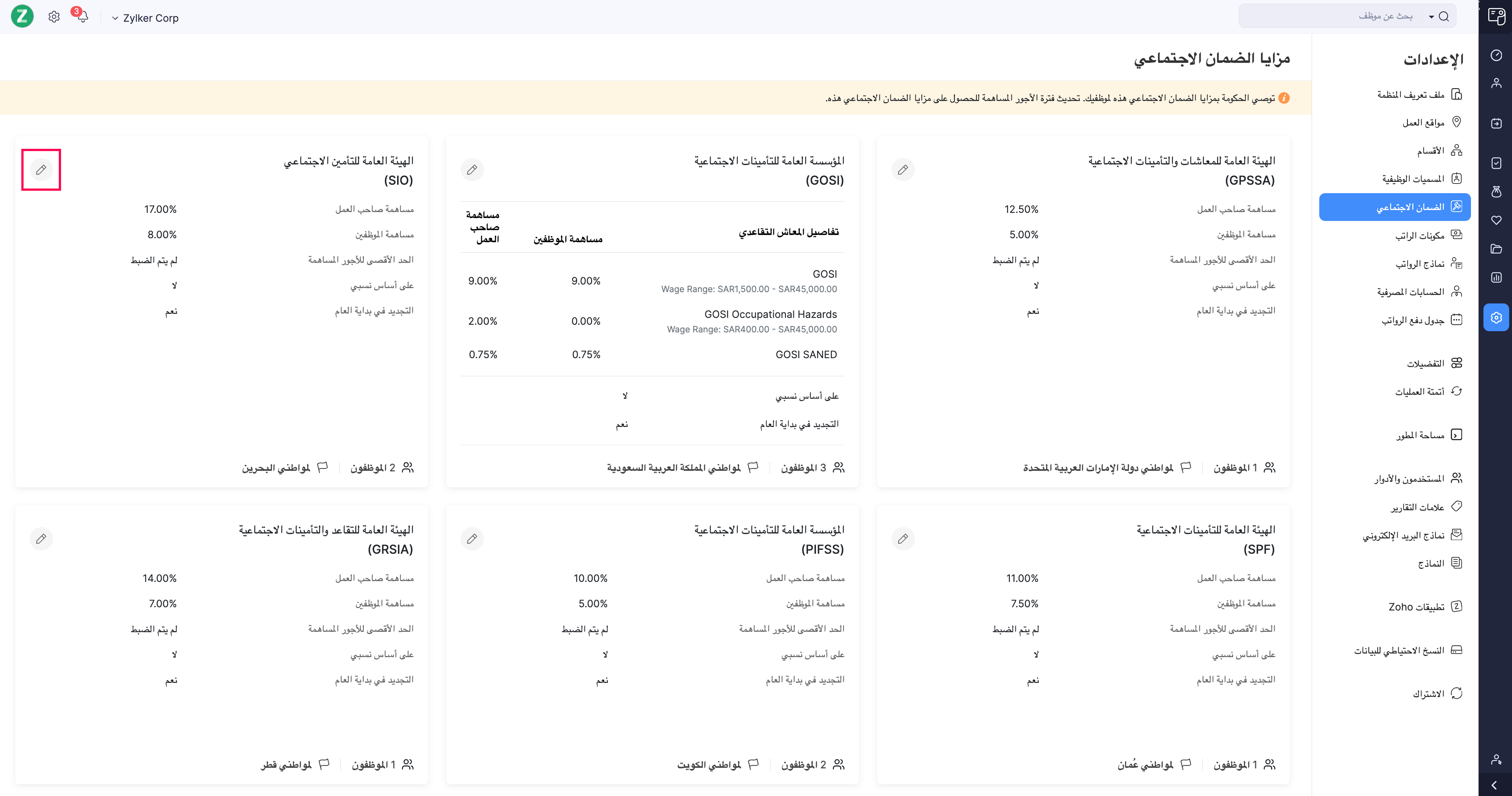Open the folder icon in the navigation rail
The image size is (1512, 796).
point(1496,249)
